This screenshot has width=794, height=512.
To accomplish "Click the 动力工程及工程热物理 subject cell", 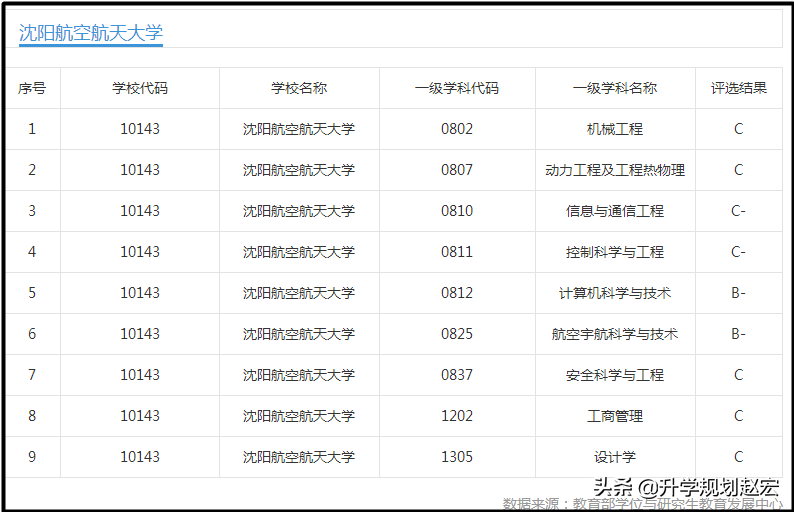I will pos(615,170).
